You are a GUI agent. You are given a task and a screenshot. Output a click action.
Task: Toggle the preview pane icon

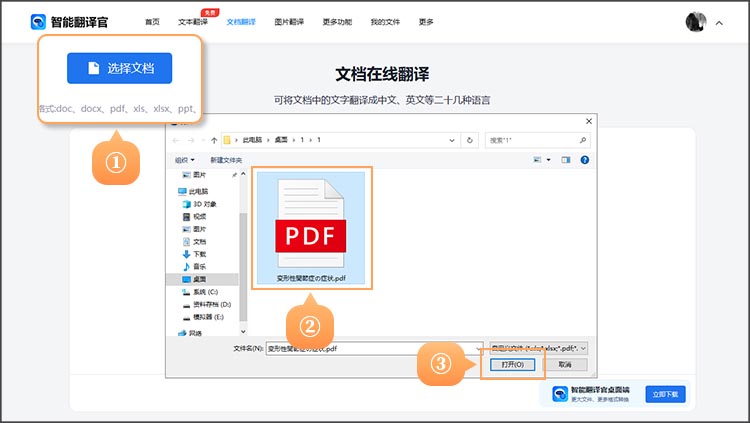click(x=566, y=159)
